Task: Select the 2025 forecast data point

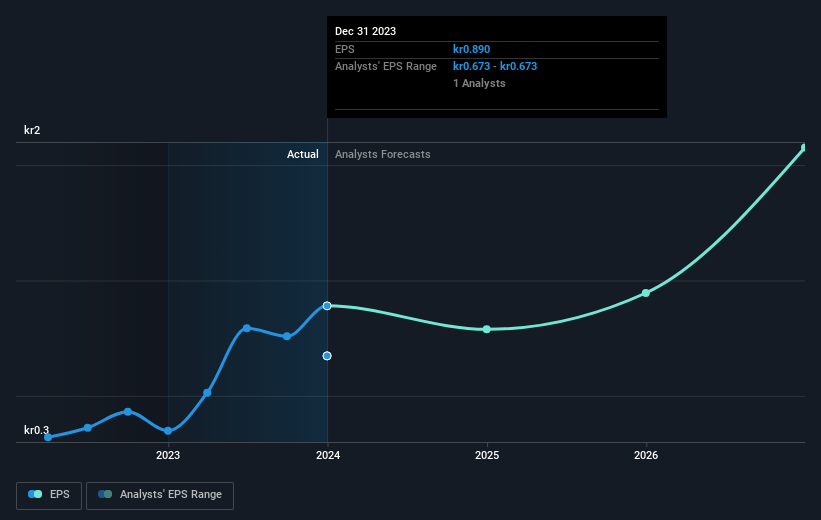Action: pos(486,329)
